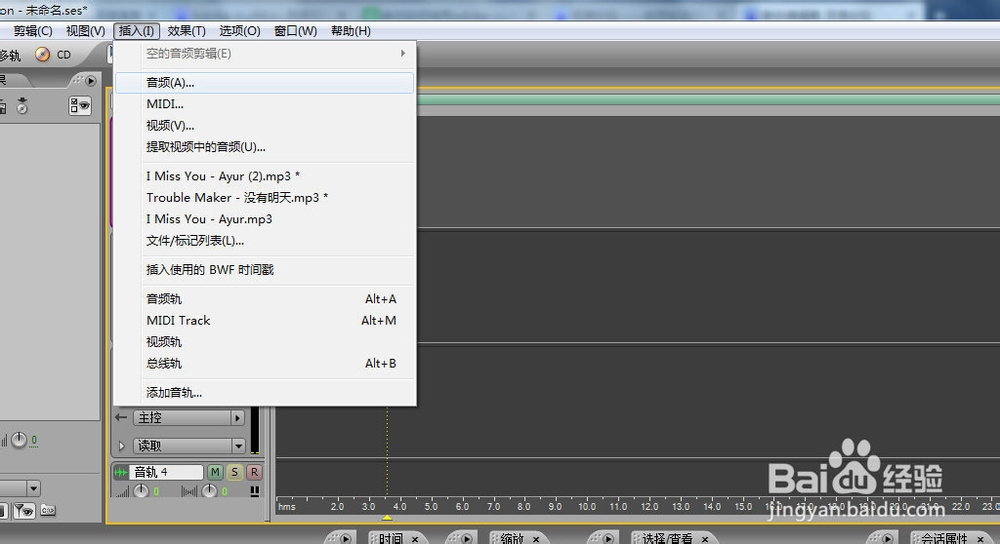Expand the automation triangle beside 读取
The image size is (1000, 544).
pyautogui.click(x=121, y=446)
